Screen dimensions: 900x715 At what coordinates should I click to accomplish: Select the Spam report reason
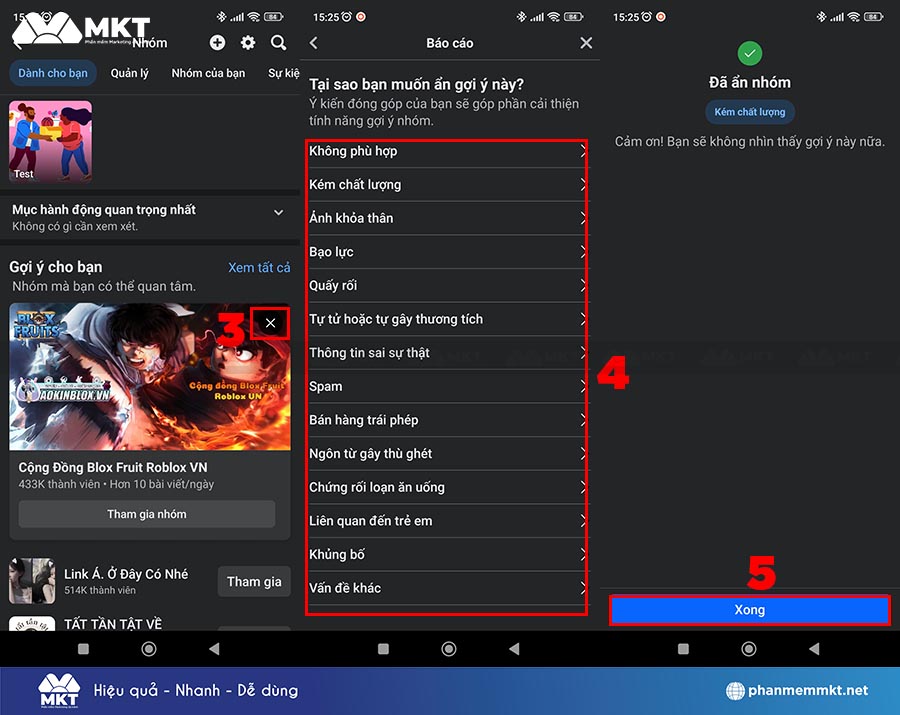click(x=447, y=386)
